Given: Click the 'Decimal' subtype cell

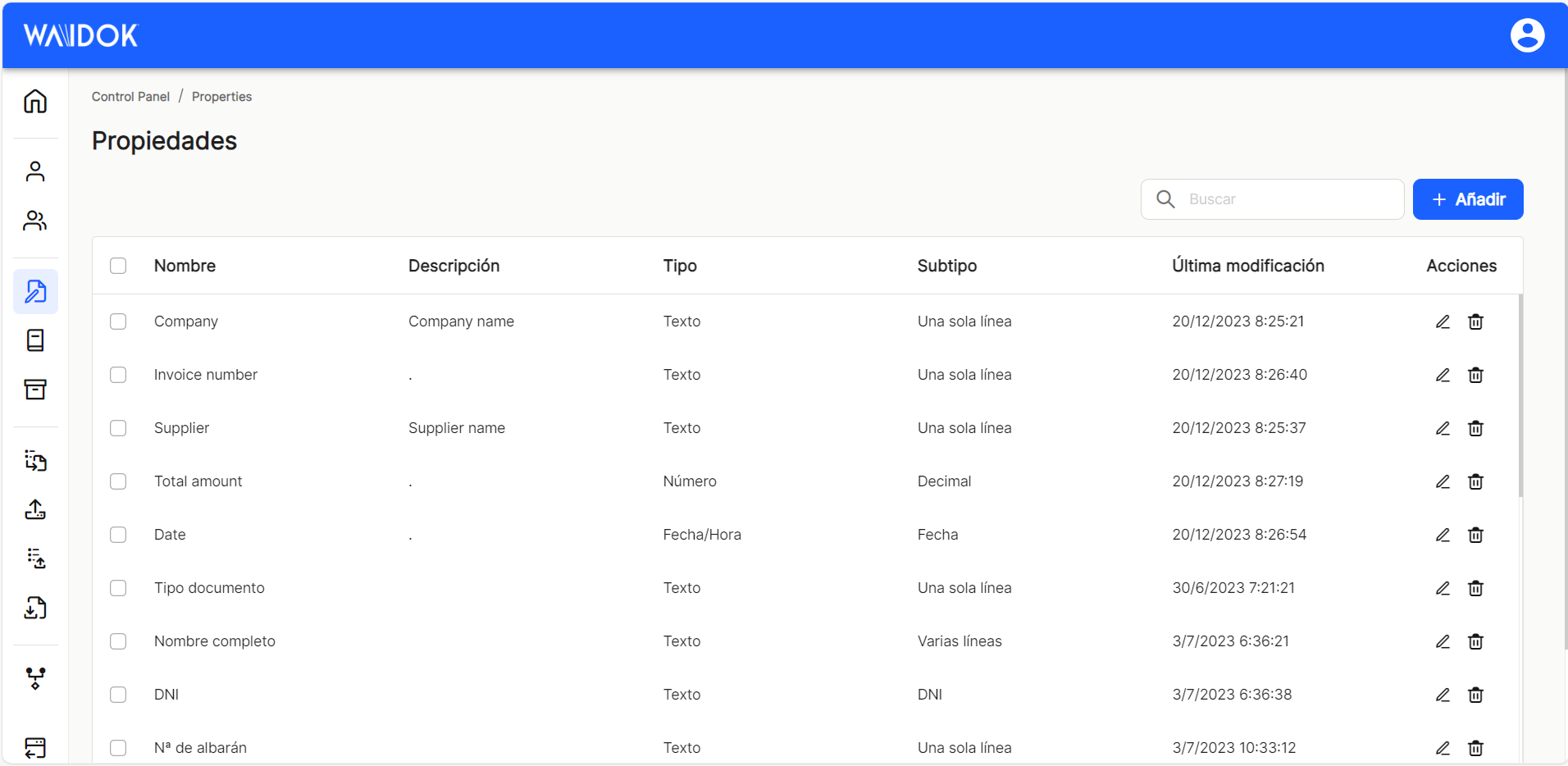Looking at the screenshot, I should [944, 481].
